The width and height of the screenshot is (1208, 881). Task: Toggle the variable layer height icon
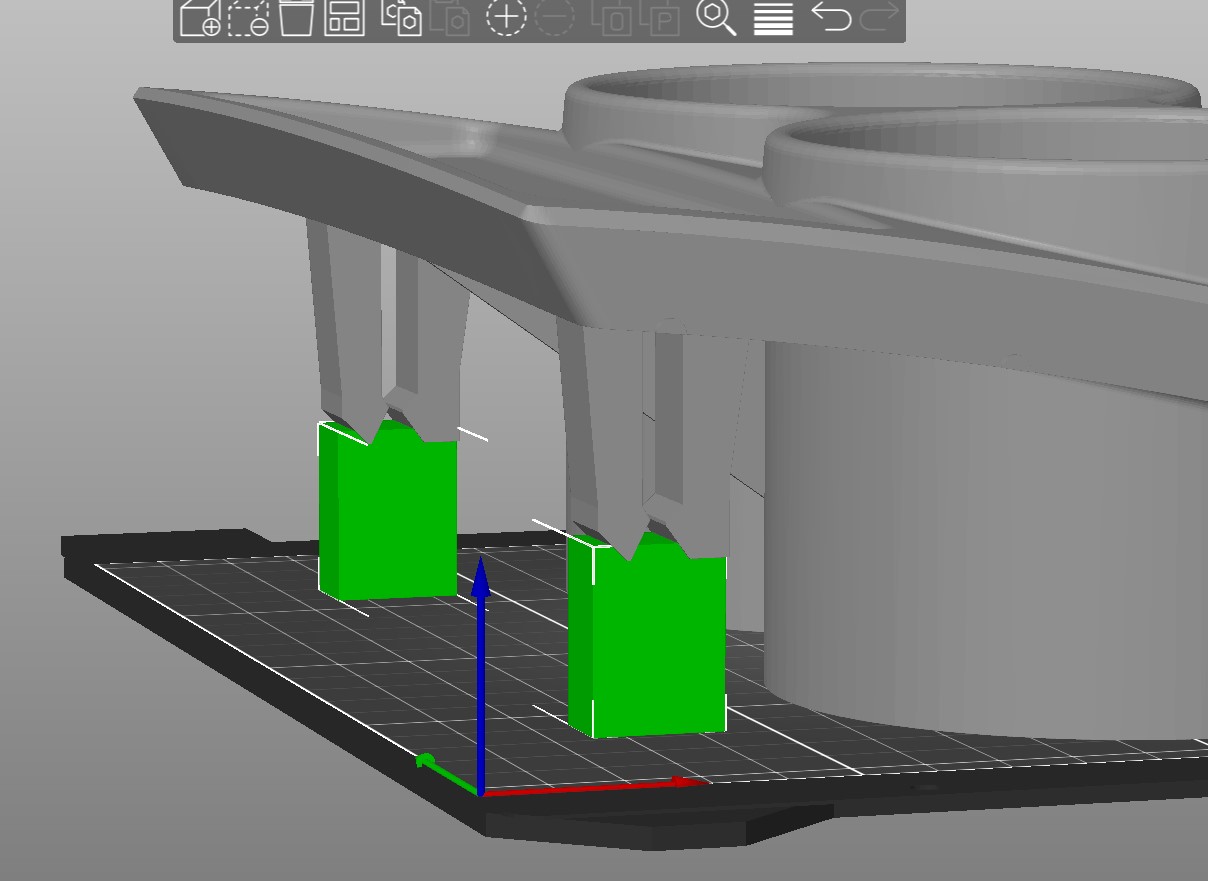tap(773, 17)
